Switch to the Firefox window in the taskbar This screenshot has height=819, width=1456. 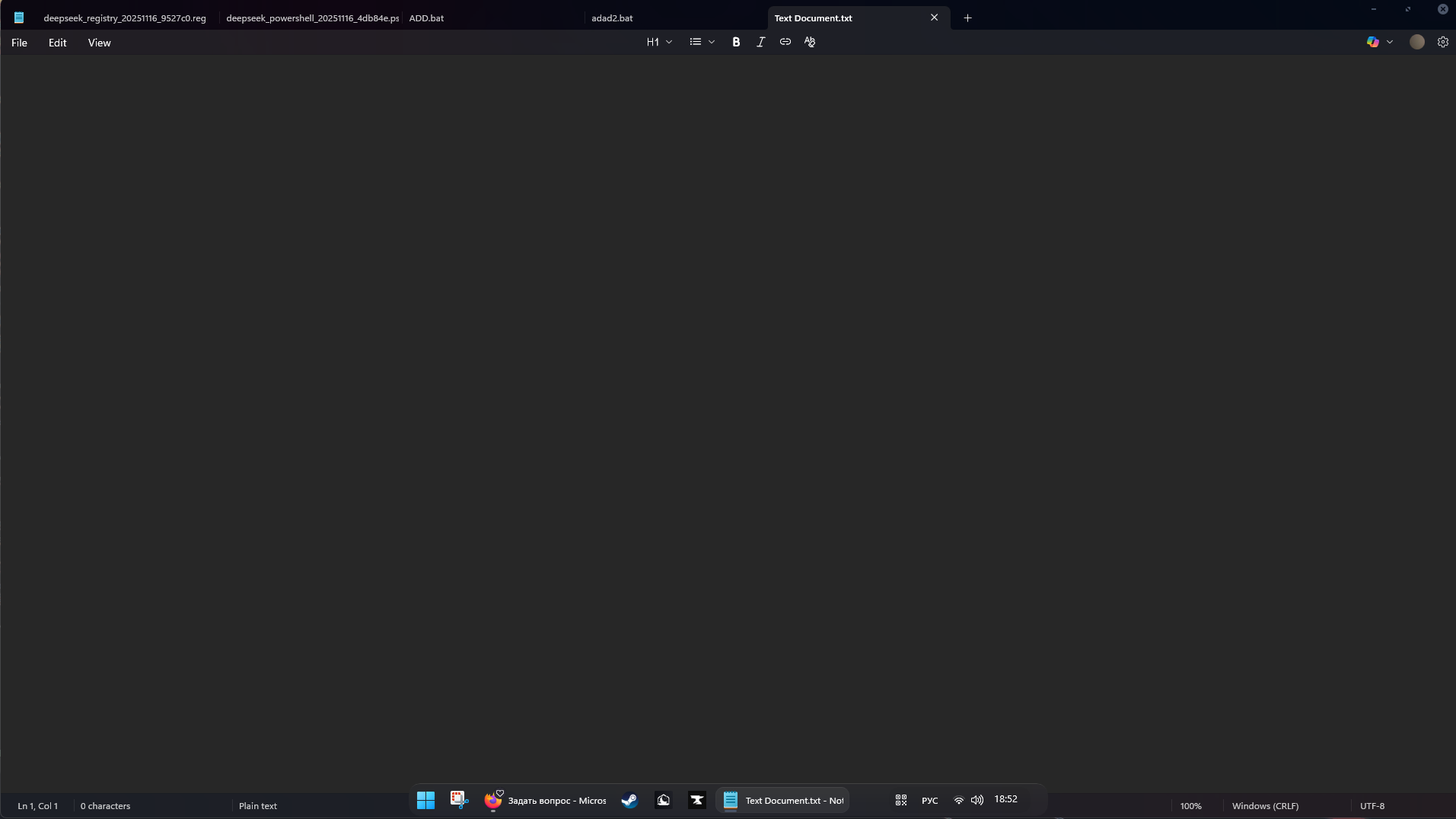(x=545, y=800)
